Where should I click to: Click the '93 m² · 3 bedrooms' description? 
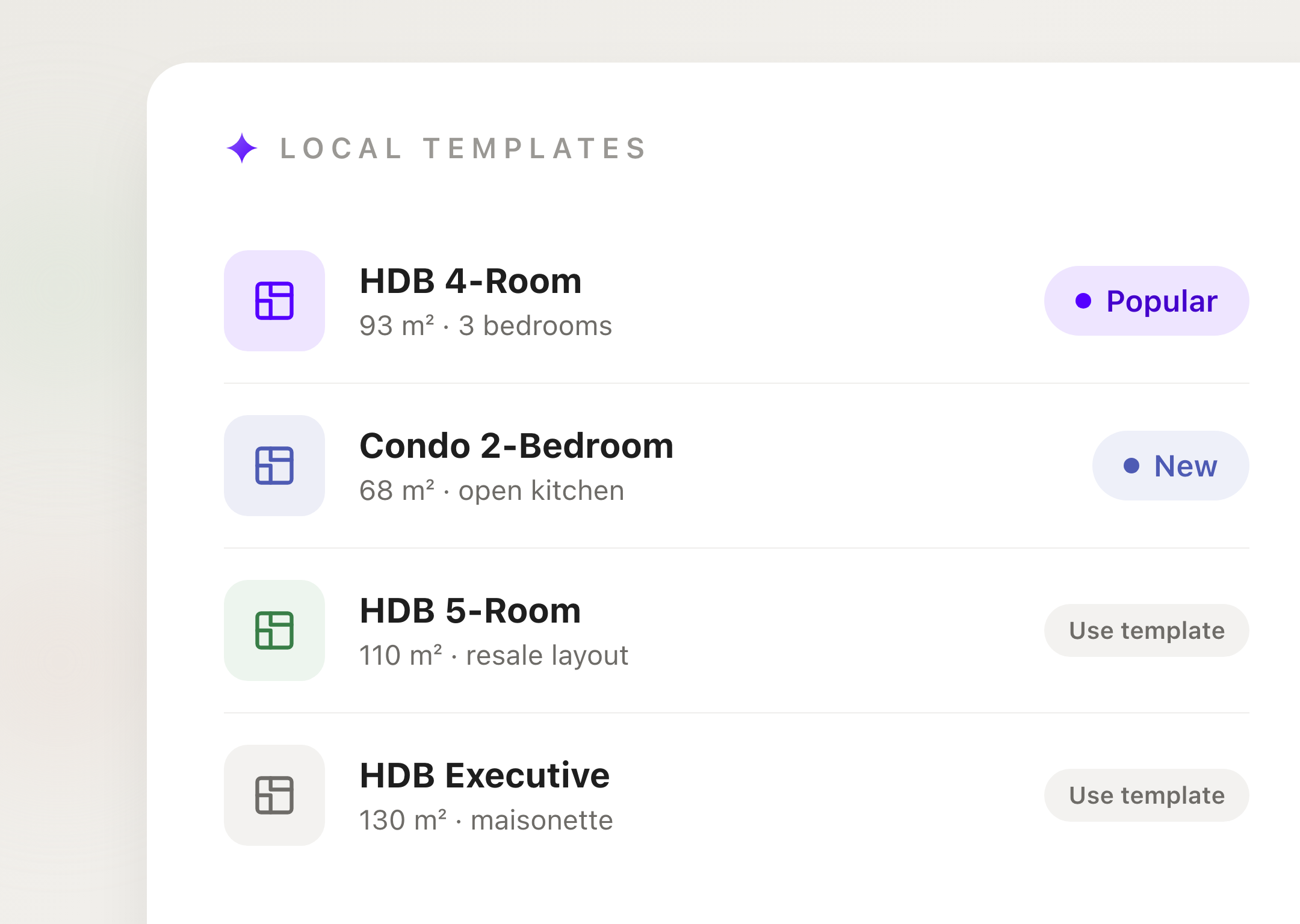click(x=486, y=326)
